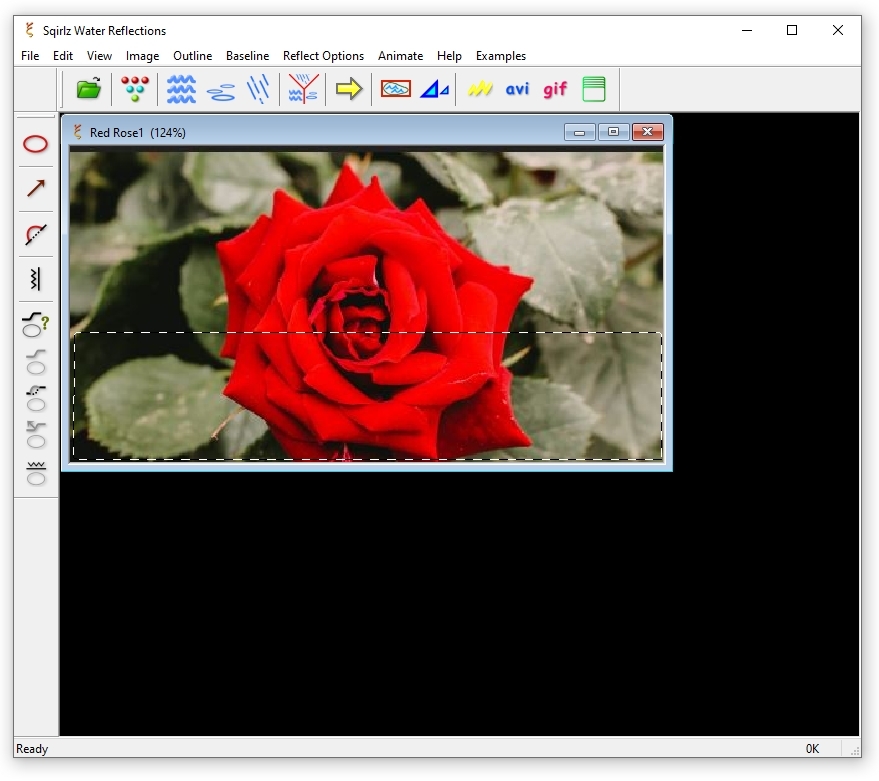Click the yellow zigzag animation icon
The height and width of the screenshot is (781, 879).
click(480, 89)
